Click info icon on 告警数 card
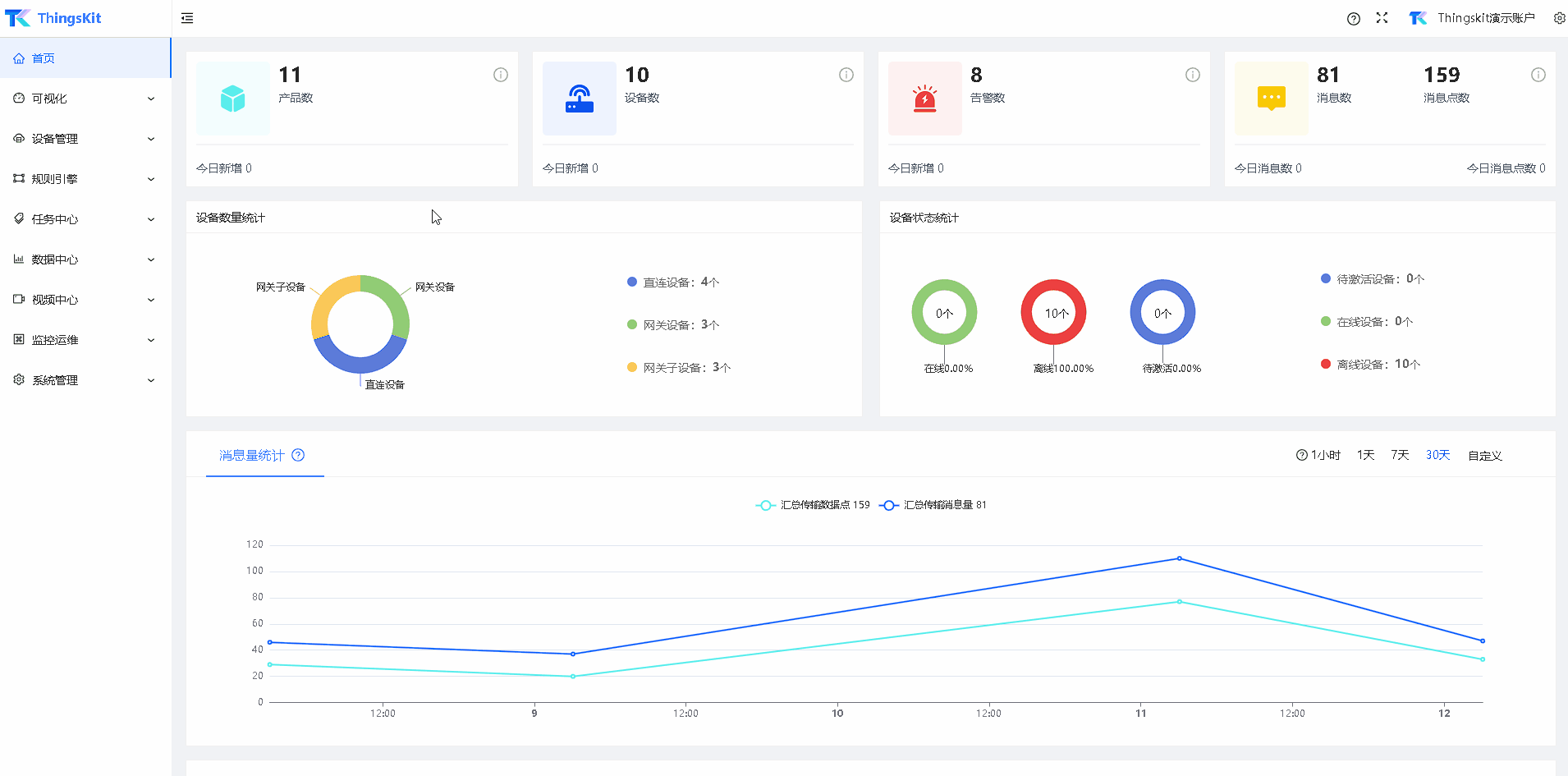The width and height of the screenshot is (1568, 776). [1192, 75]
